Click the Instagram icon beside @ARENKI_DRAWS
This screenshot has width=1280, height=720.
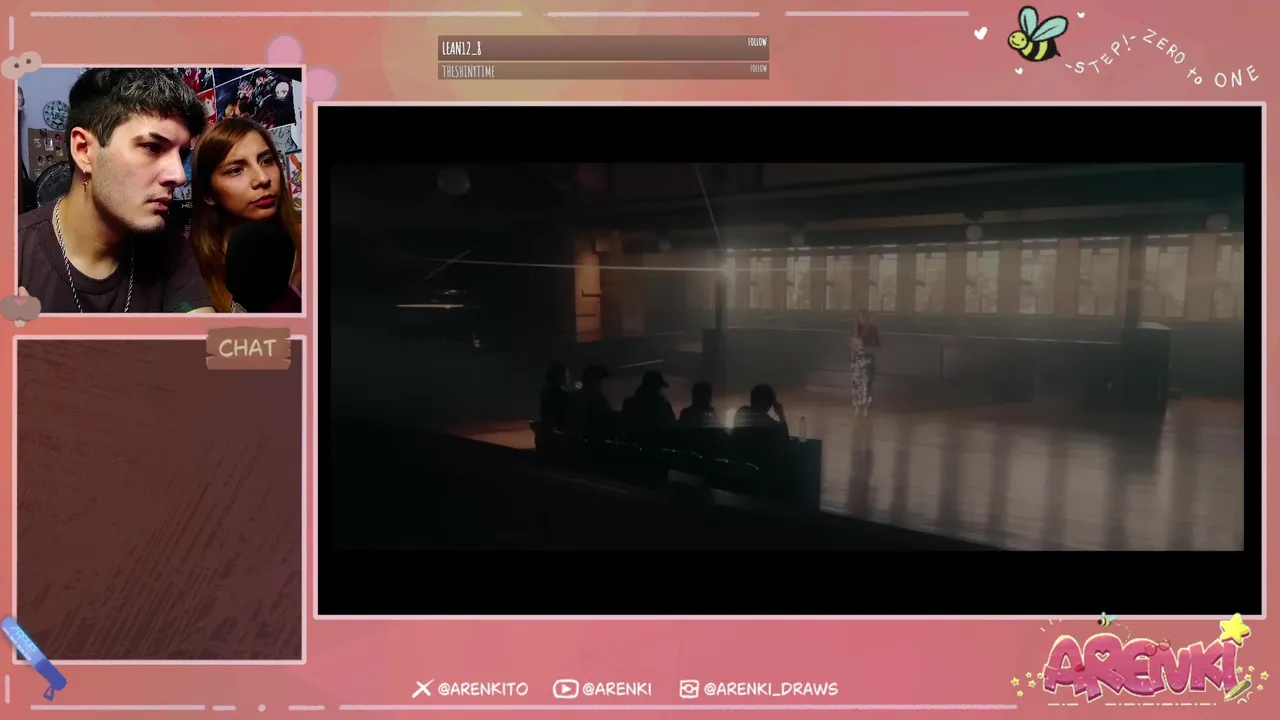coord(689,688)
